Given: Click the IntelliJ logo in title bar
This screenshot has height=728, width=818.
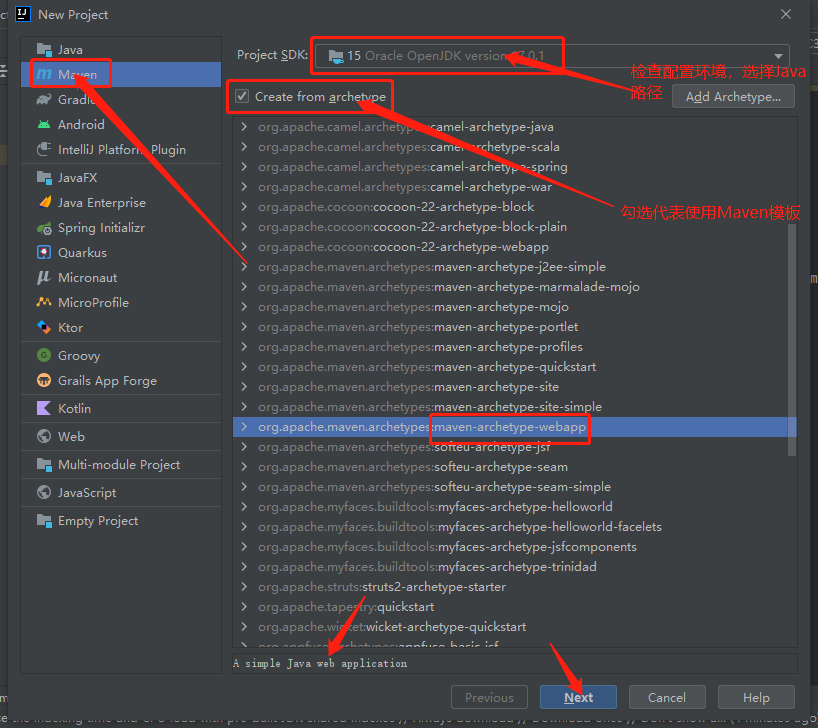Looking at the screenshot, I should click(x=23, y=14).
